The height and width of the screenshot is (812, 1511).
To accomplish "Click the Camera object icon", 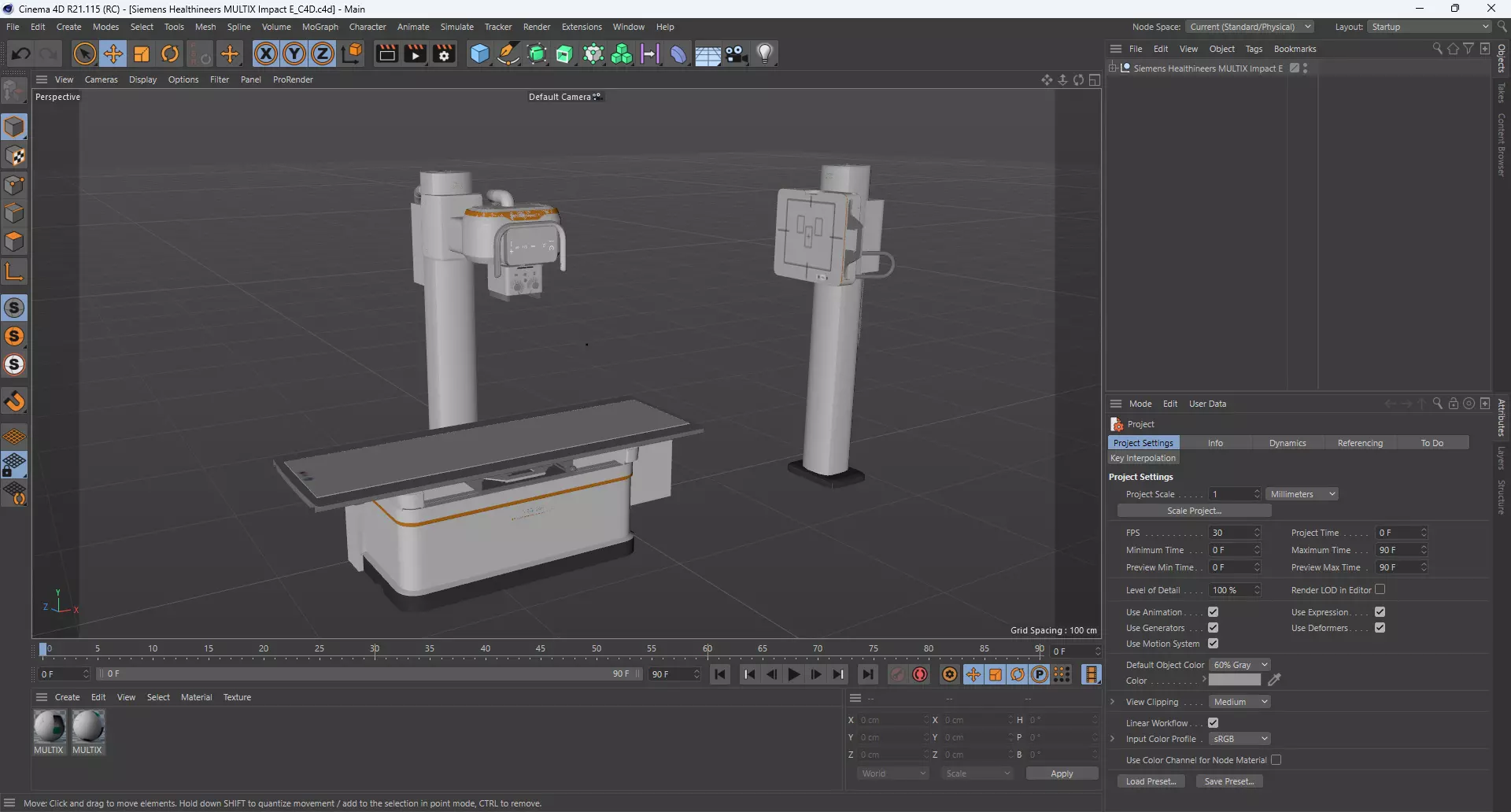I will pos(737,54).
